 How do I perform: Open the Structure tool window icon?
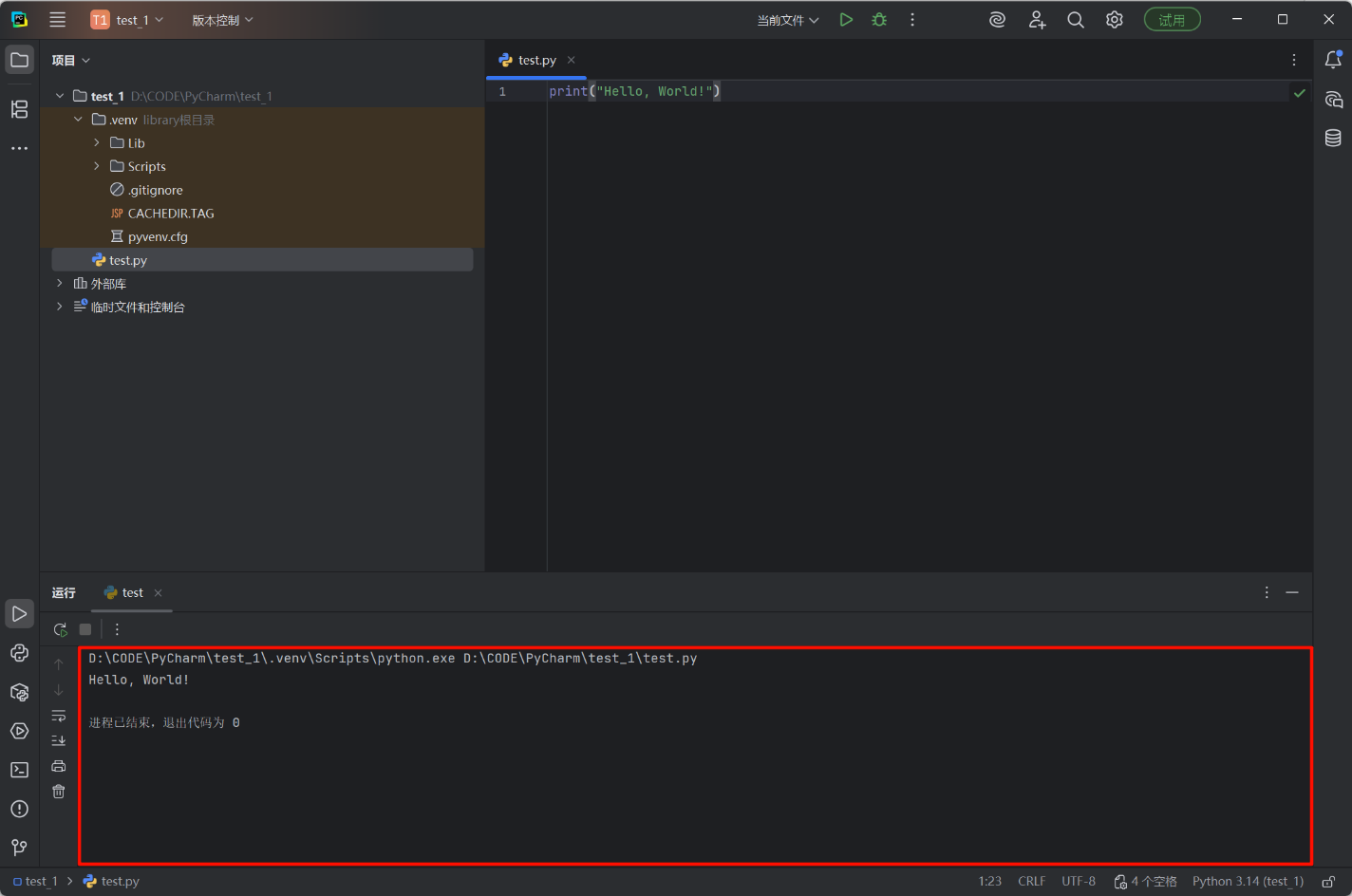[19, 109]
